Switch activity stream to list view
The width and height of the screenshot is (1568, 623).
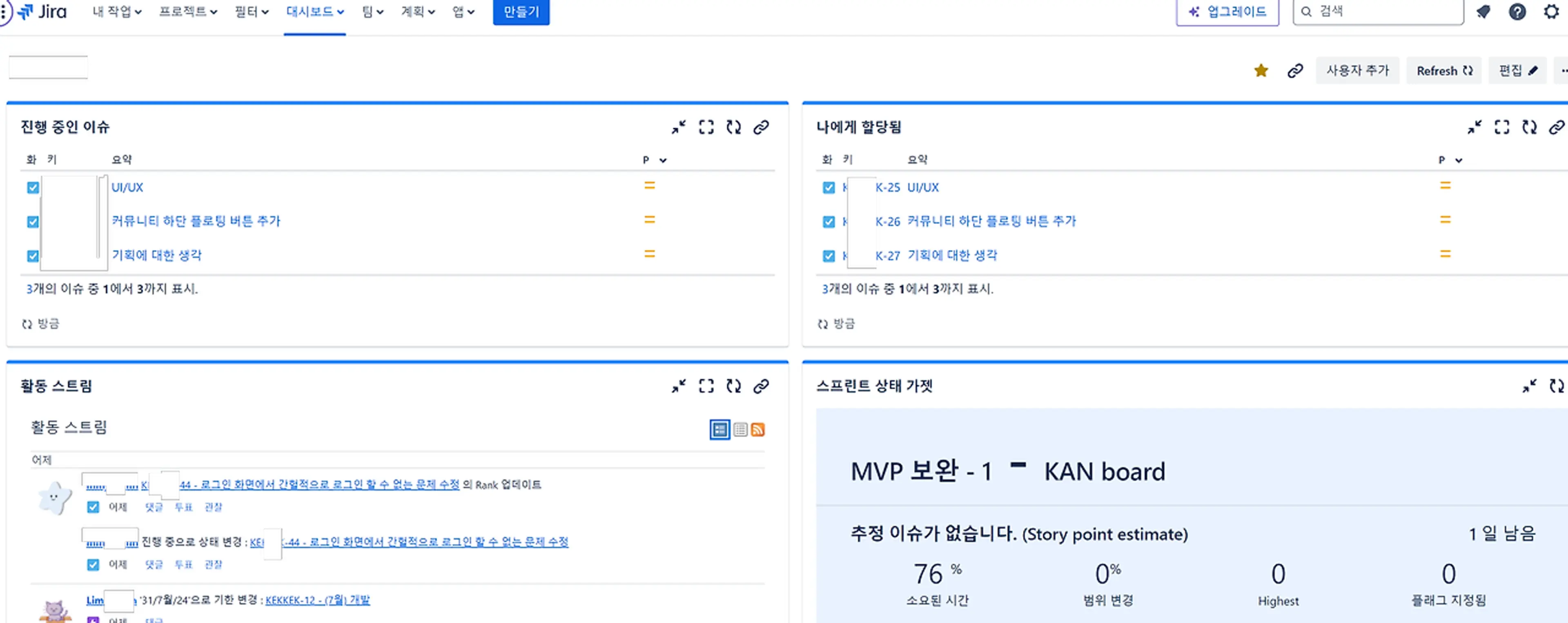click(740, 429)
